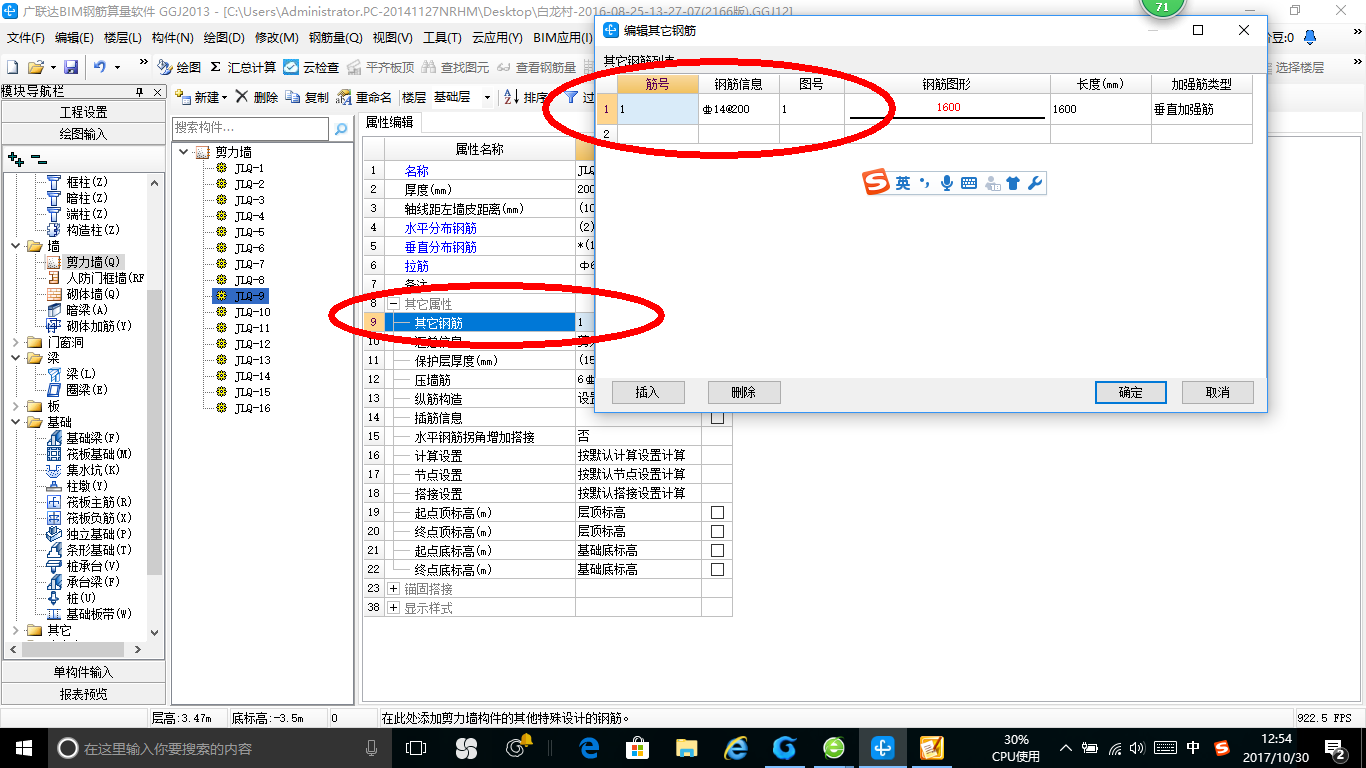
Task: Toggle 起点底标高 row checkbox
Action: point(717,551)
